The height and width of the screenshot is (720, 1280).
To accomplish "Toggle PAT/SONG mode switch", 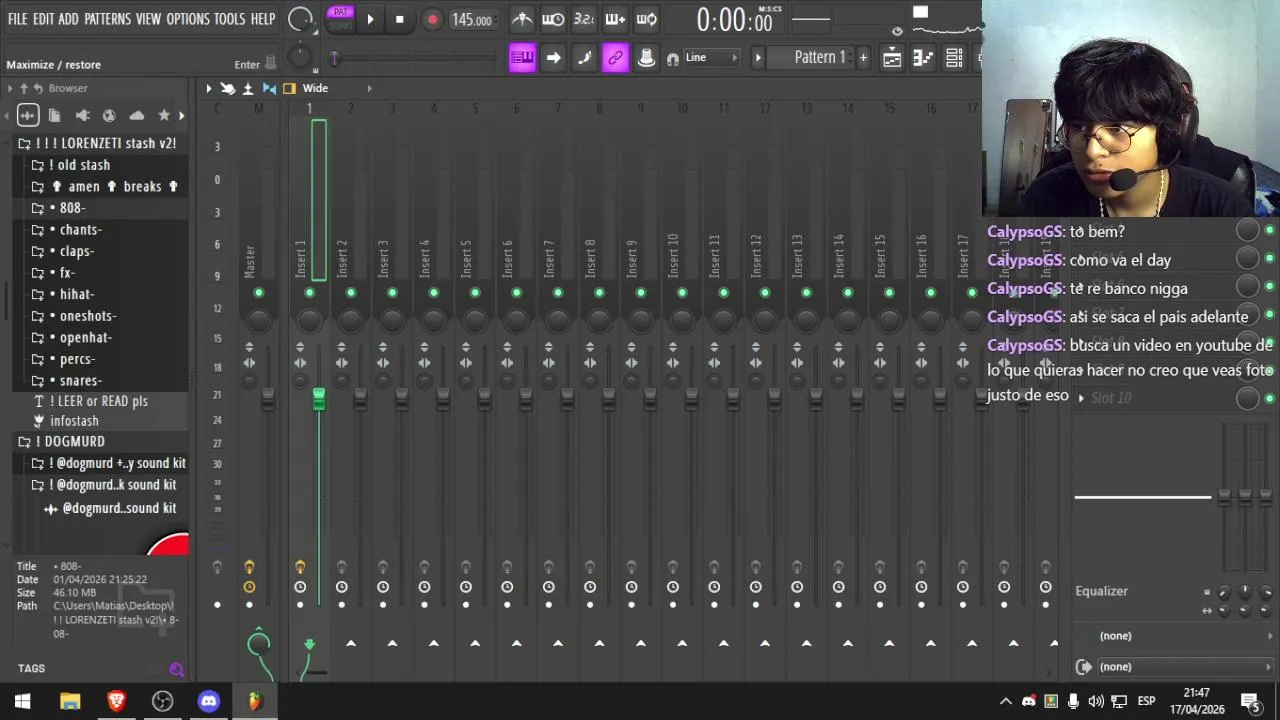I will (x=341, y=18).
